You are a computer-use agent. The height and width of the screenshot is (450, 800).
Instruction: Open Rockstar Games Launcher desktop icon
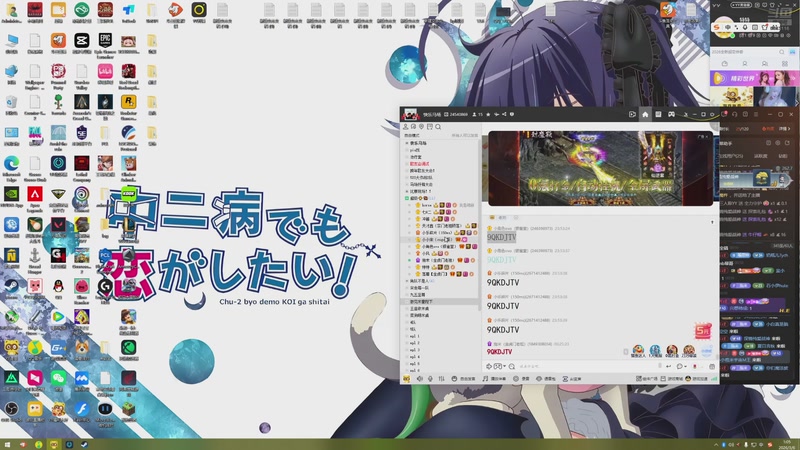pos(129,102)
